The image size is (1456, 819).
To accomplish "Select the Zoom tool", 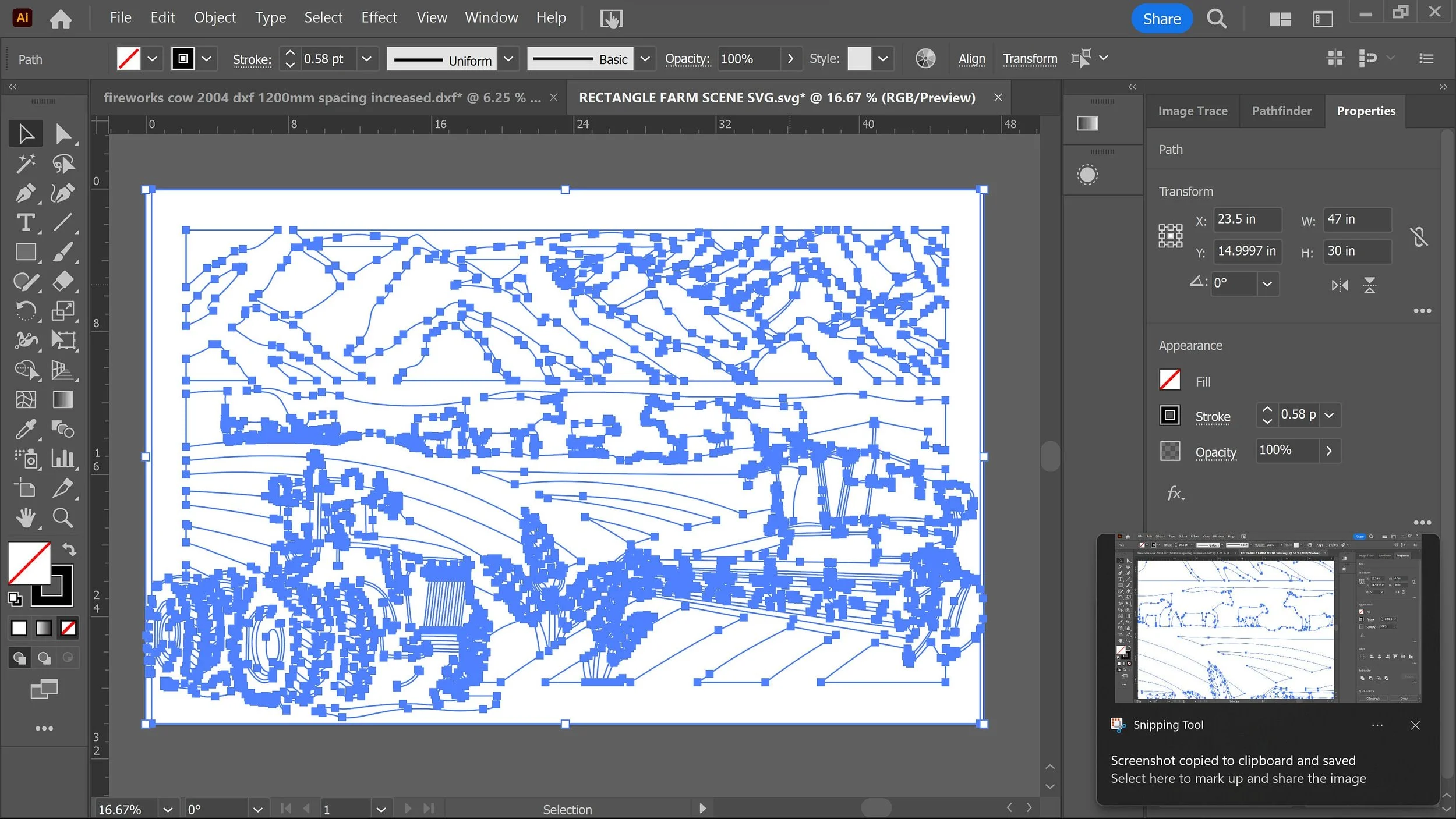I will 62,517.
